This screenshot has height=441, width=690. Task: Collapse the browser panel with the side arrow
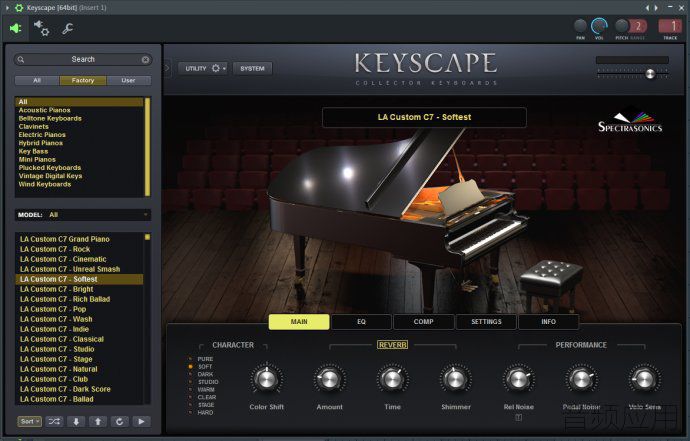coord(167,68)
